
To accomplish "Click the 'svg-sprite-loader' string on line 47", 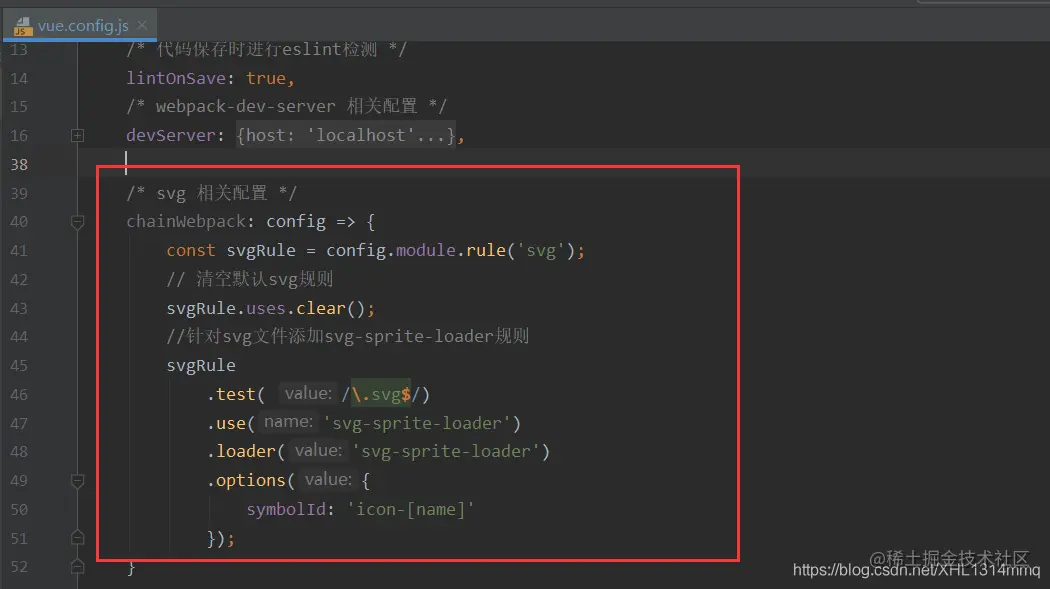I will 417,423.
